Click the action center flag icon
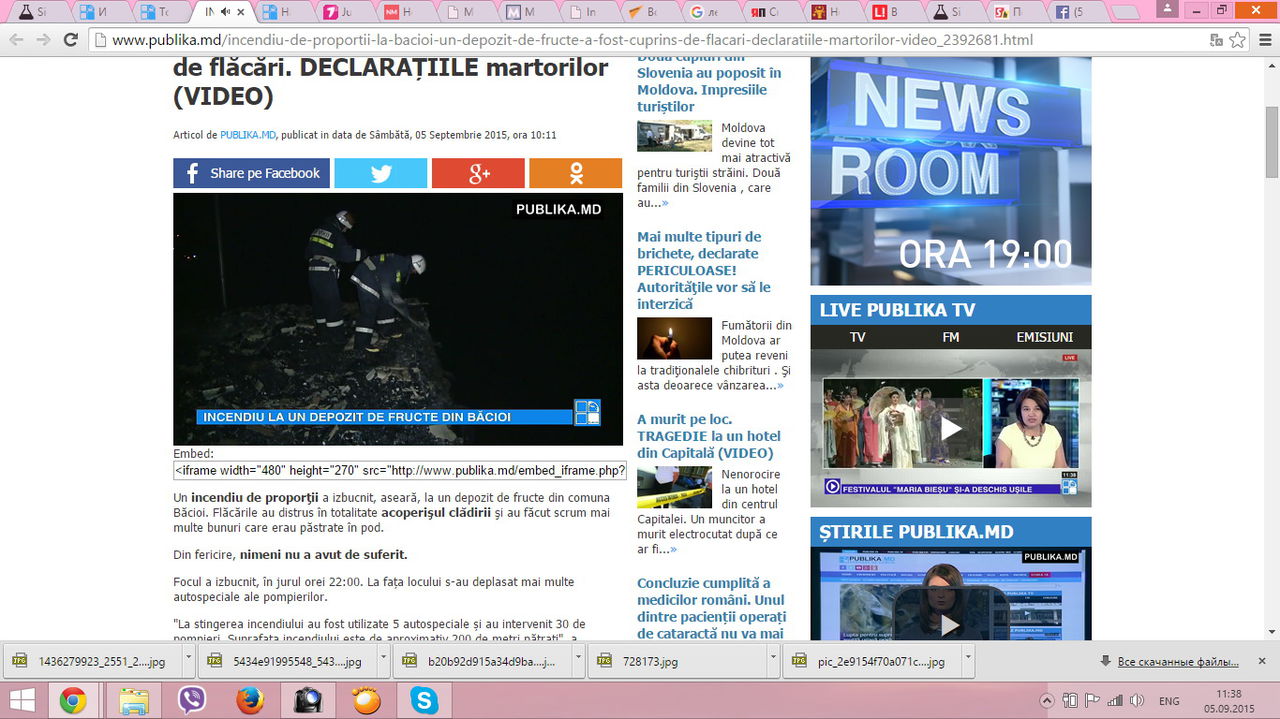The width and height of the screenshot is (1280, 719). [x=1092, y=700]
